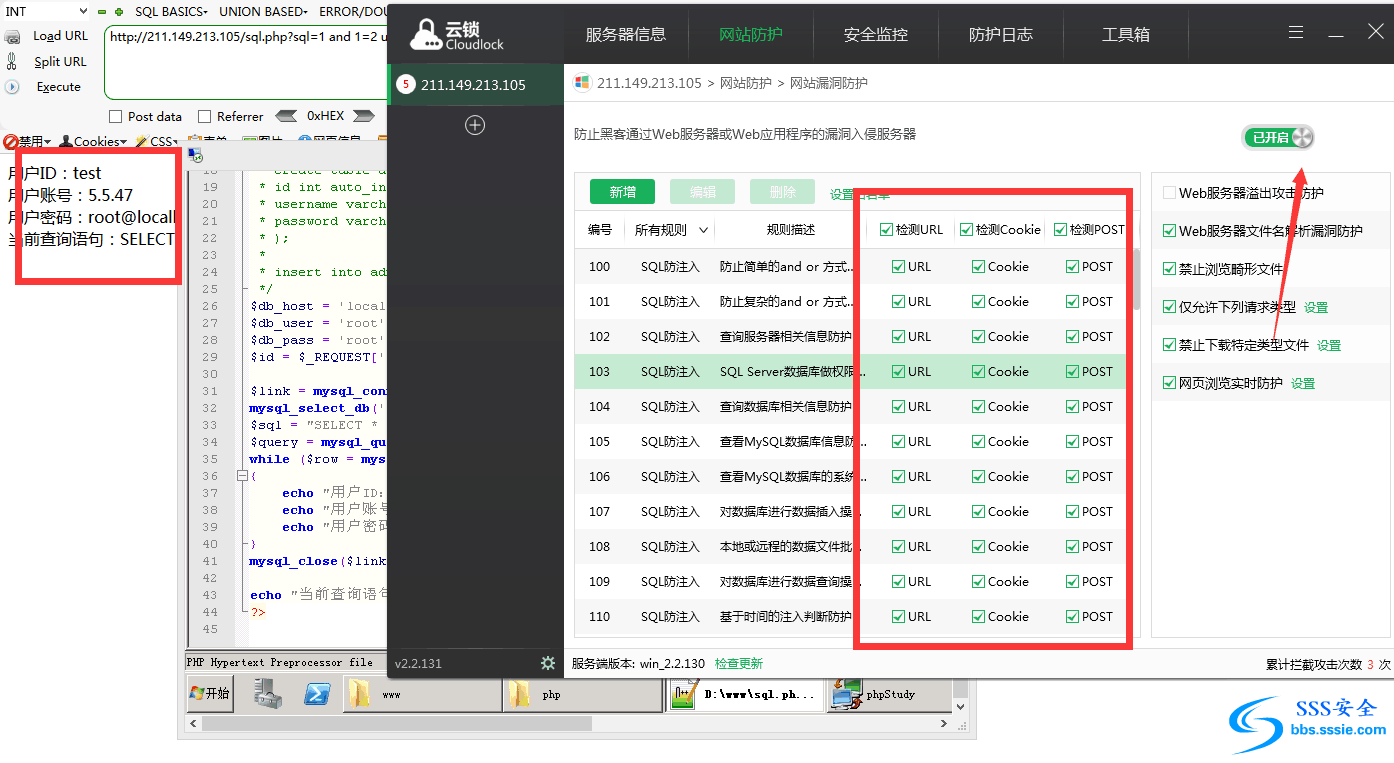Click the Cloudlock logo icon
Screen dimensions: 1394x763
[425, 35]
